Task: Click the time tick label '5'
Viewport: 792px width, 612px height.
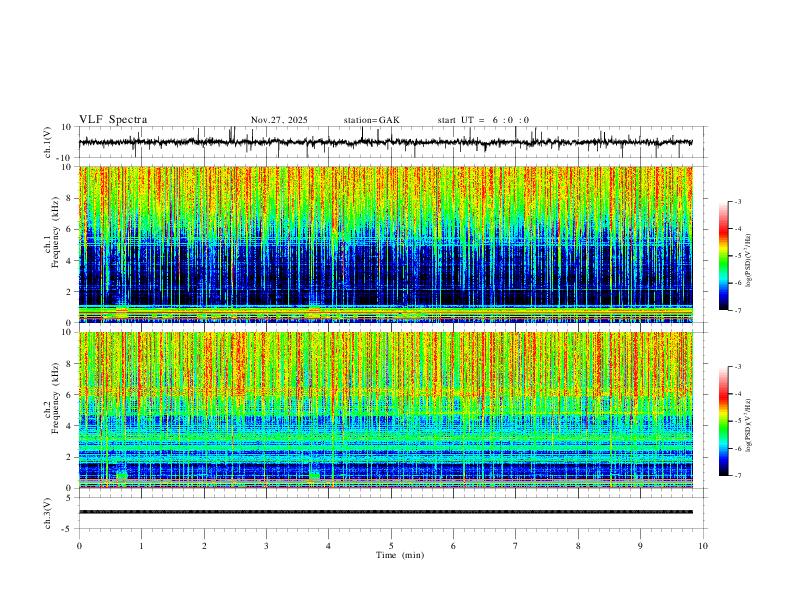Action: pyautogui.click(x=391, y=546)
